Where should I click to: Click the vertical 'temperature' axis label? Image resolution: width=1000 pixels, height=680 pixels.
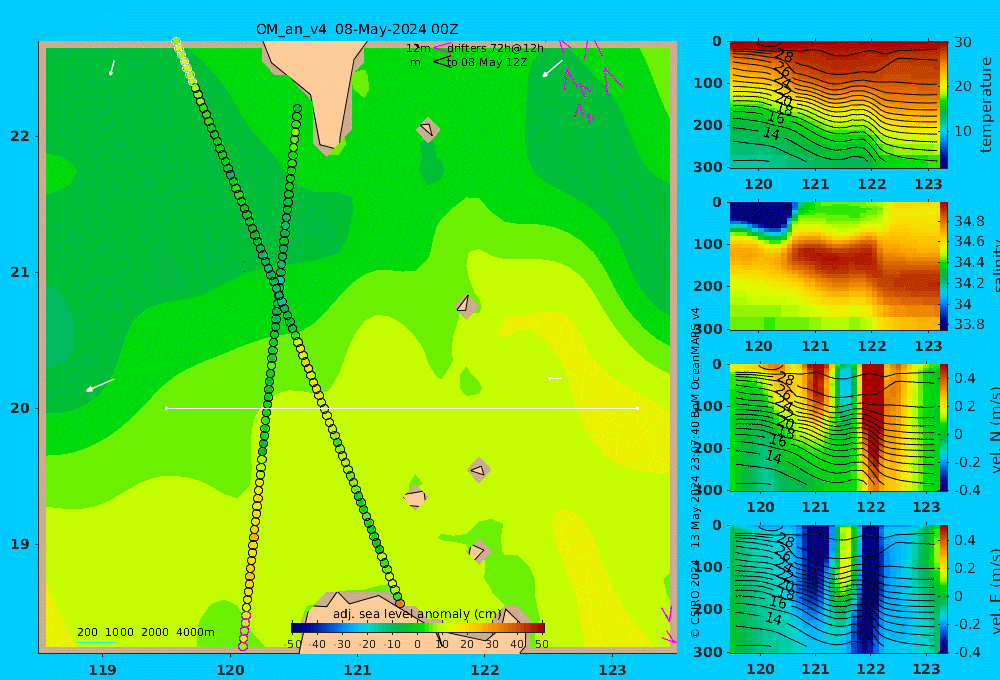pyautogui.click(x=987, y=105)
